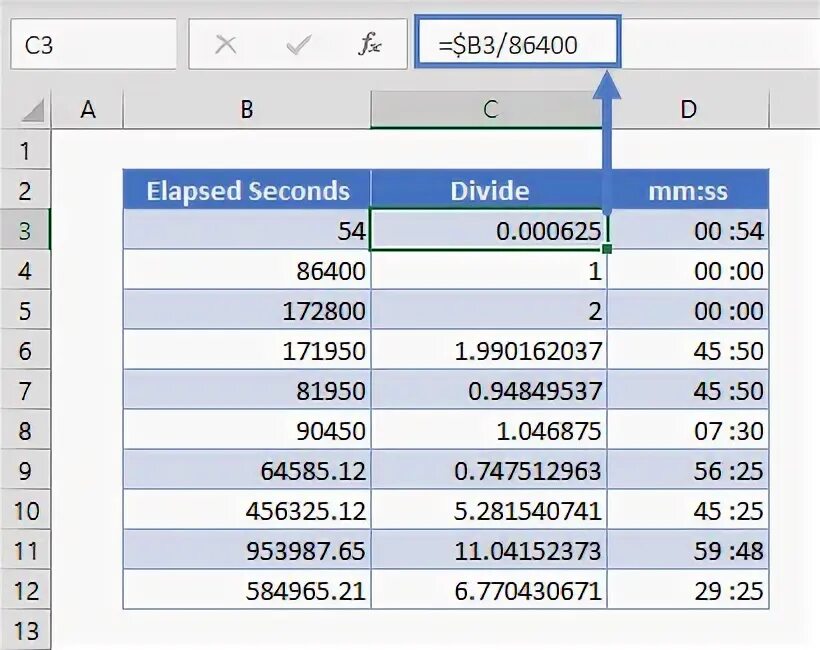Select the cell containing 64585.12
Viewport: 820px width, 650px height.
point(247,470)
